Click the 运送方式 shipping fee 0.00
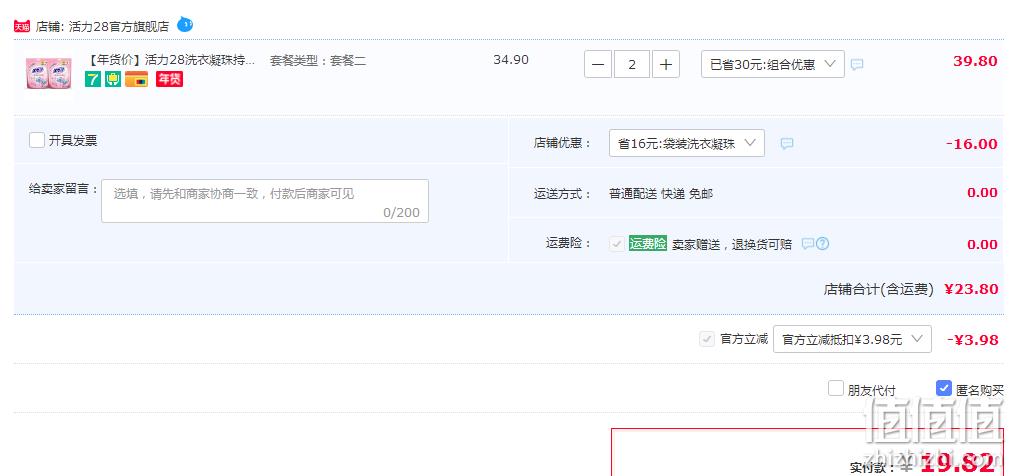Viewport: 1013px width, 476px height. point(983,192)
